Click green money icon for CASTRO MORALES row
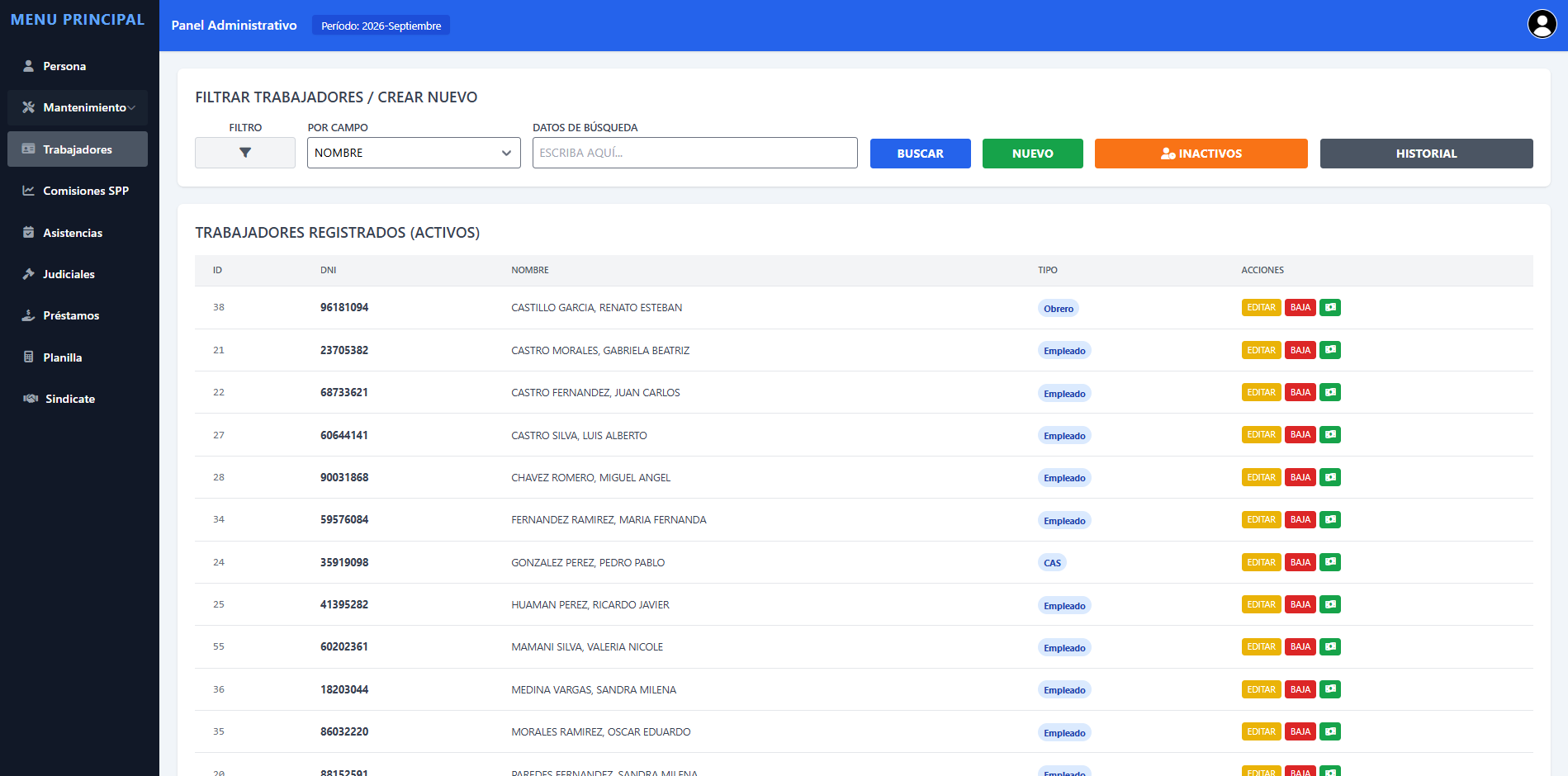The height and width of the screenshot is (776, 1568). pos(1330,350)
